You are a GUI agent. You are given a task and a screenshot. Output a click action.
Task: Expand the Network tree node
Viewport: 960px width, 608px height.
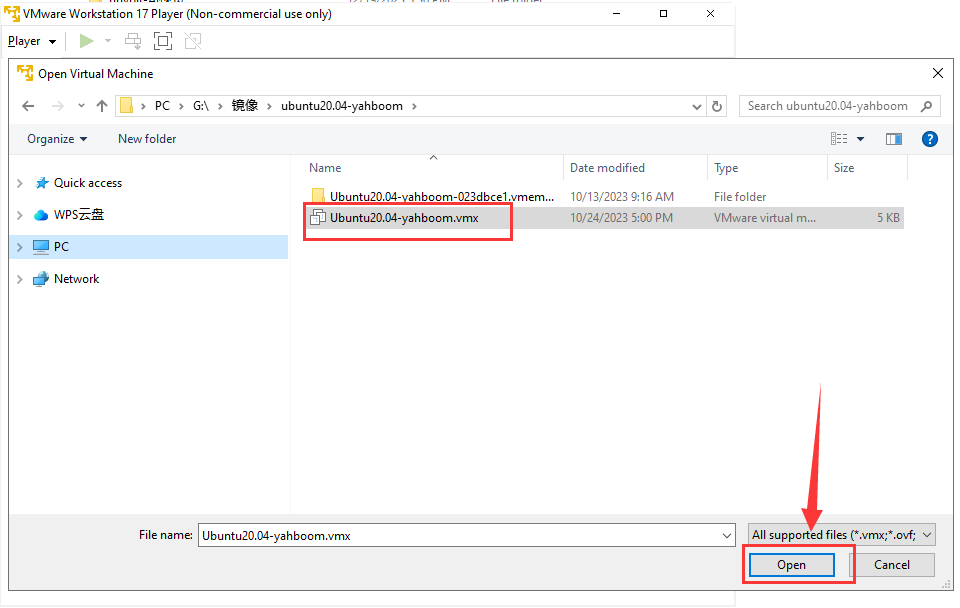pyautogui.click(x=20, y=279)
